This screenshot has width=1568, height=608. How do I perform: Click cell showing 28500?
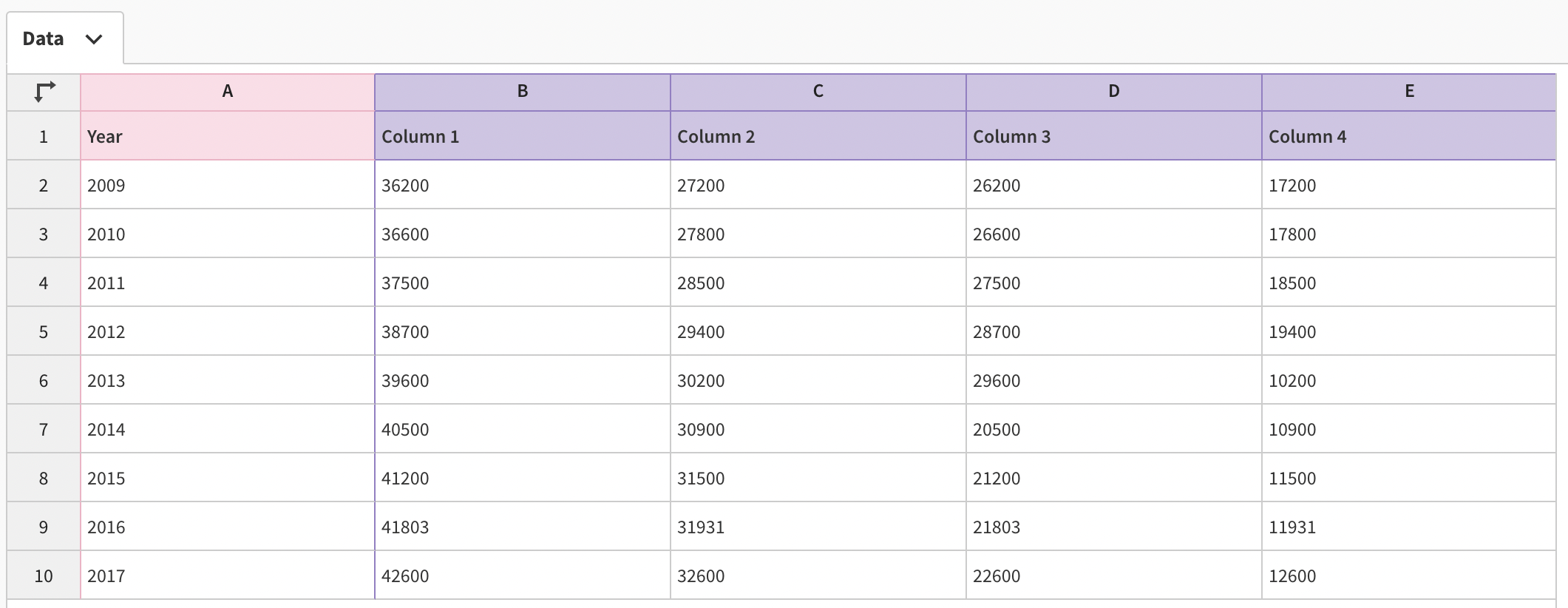pos(818,283)
